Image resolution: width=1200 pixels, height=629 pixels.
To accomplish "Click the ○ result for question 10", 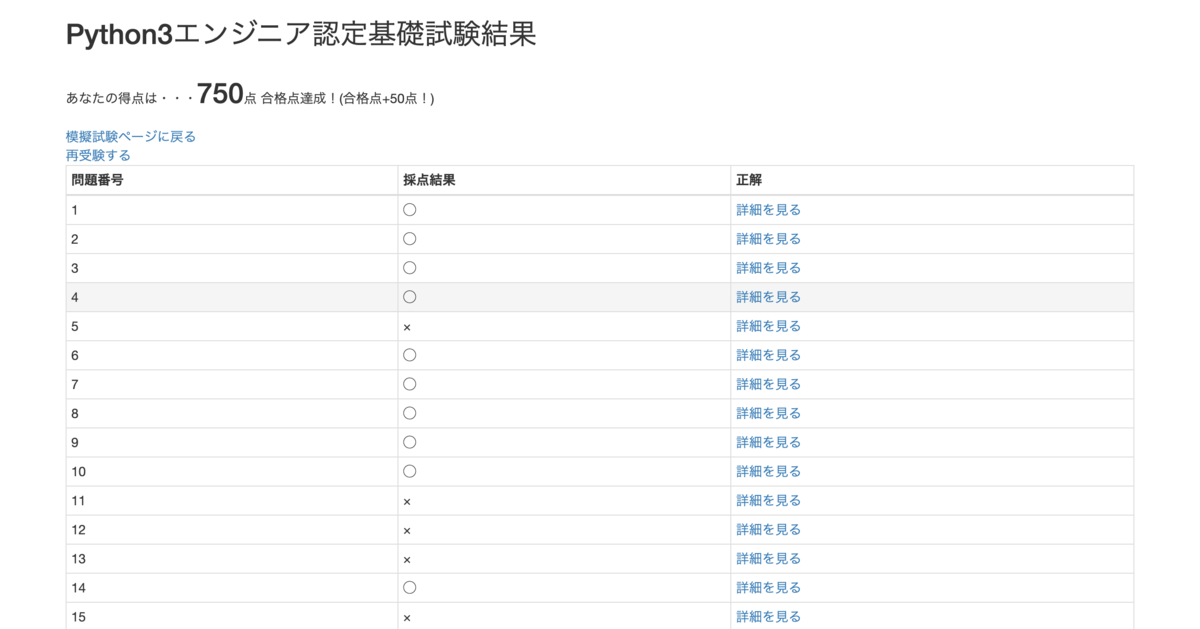I will coord(409,471).
